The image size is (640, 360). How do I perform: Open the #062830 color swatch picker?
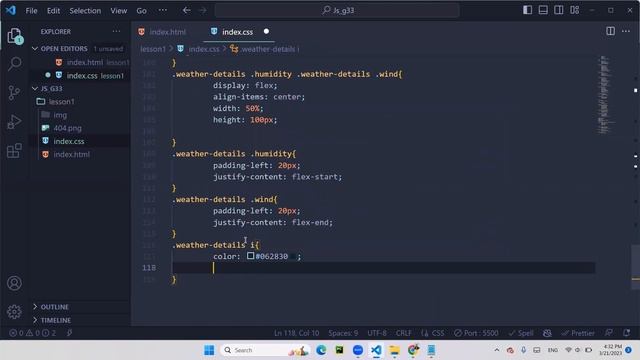coord(251,256)
